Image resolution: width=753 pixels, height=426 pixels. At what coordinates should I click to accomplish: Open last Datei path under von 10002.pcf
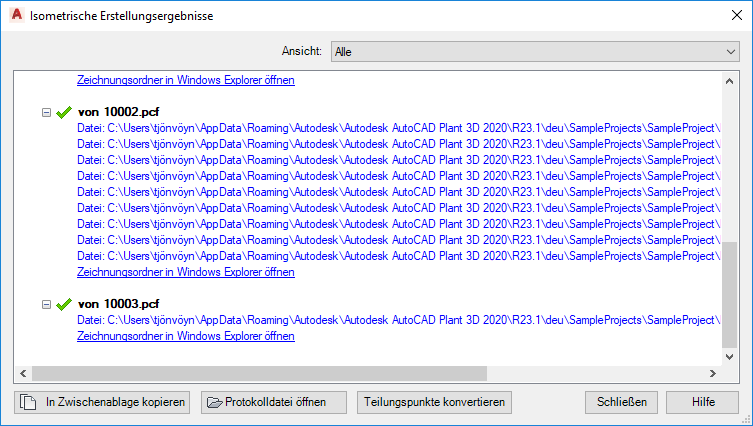(x=399, y=256)
